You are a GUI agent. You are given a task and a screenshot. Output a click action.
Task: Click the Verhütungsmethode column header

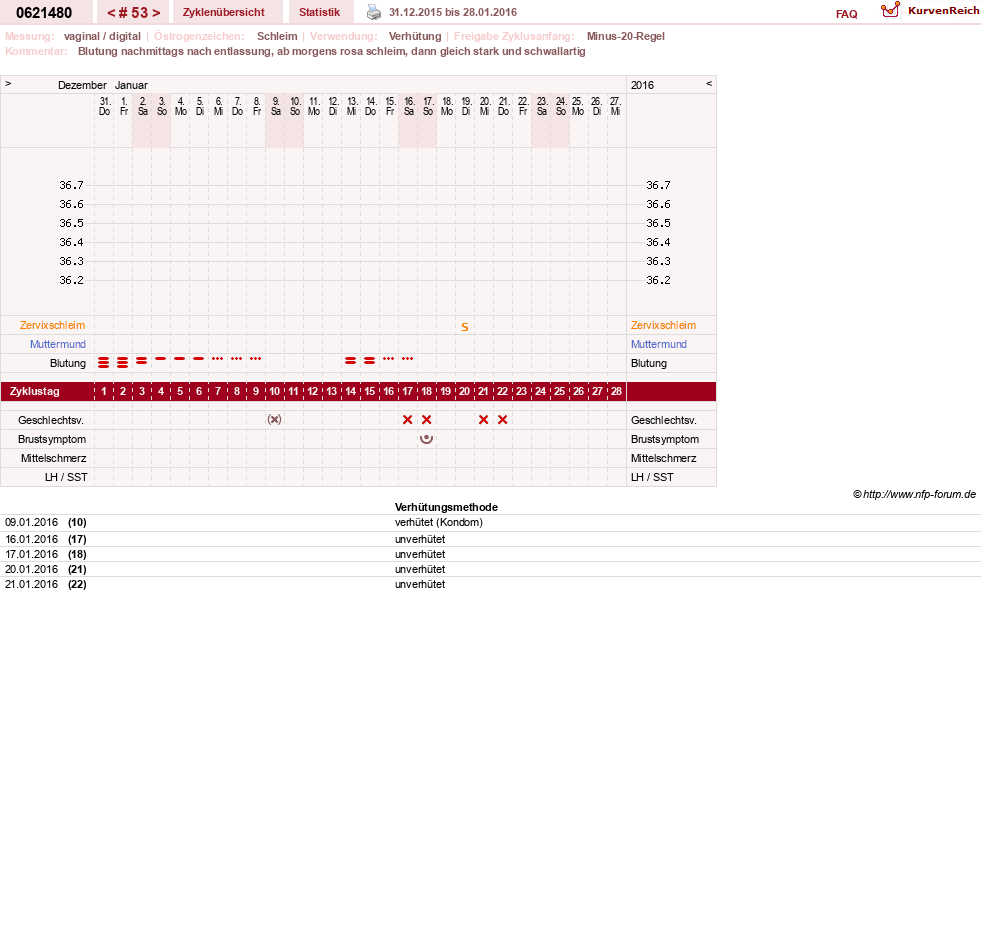coord(446,507)
